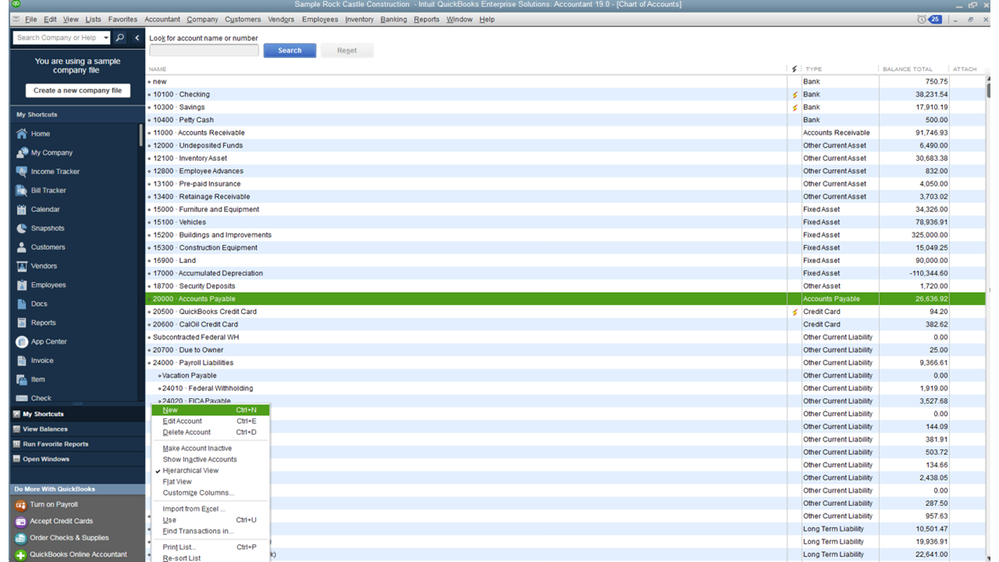Collapse 24000 Payroll Liabilities account
The height and width of the screenshot is (562, 999).
point(150,363)
